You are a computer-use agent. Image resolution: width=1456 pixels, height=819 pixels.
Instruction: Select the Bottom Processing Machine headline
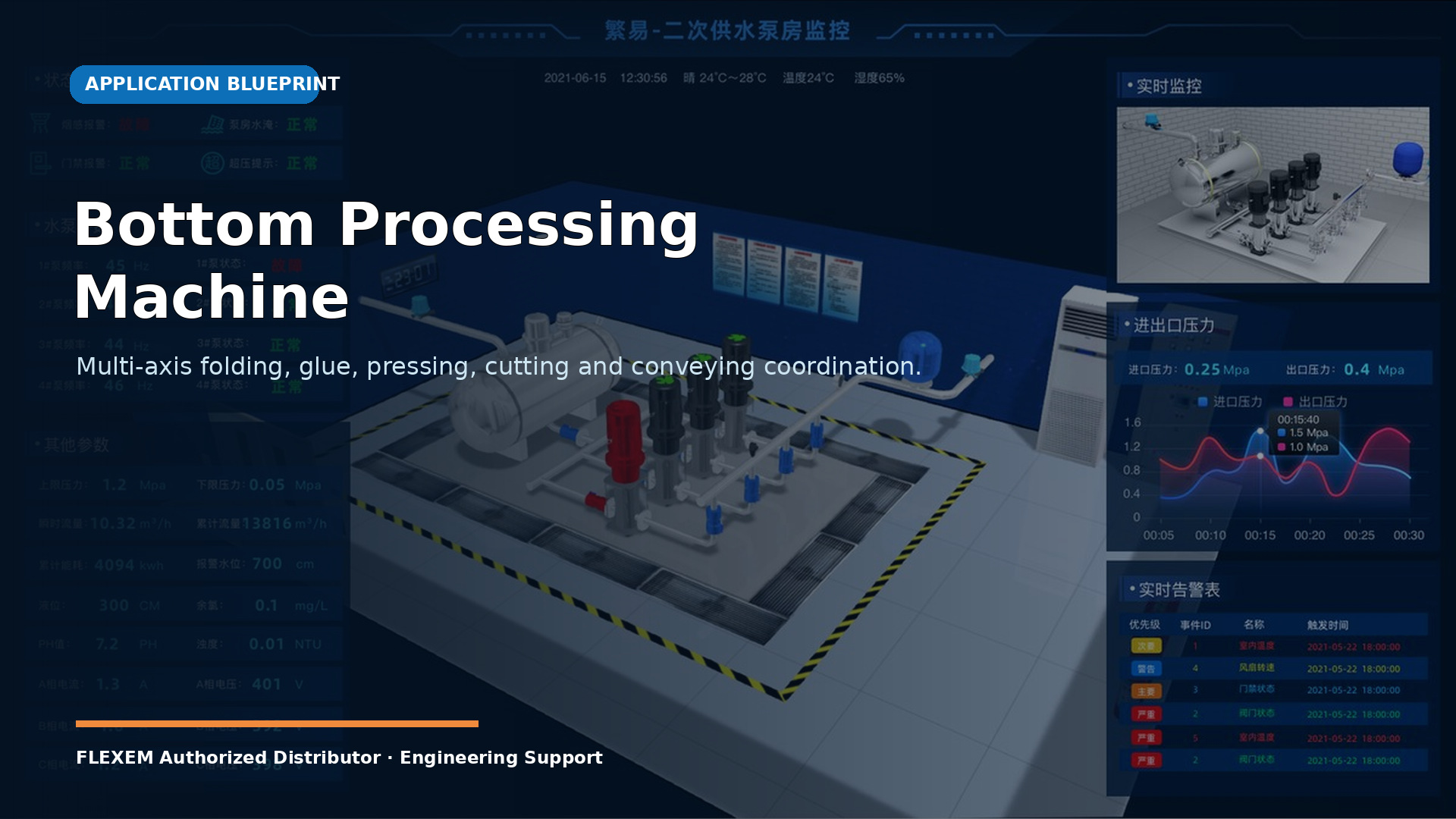tap(386, 260)
